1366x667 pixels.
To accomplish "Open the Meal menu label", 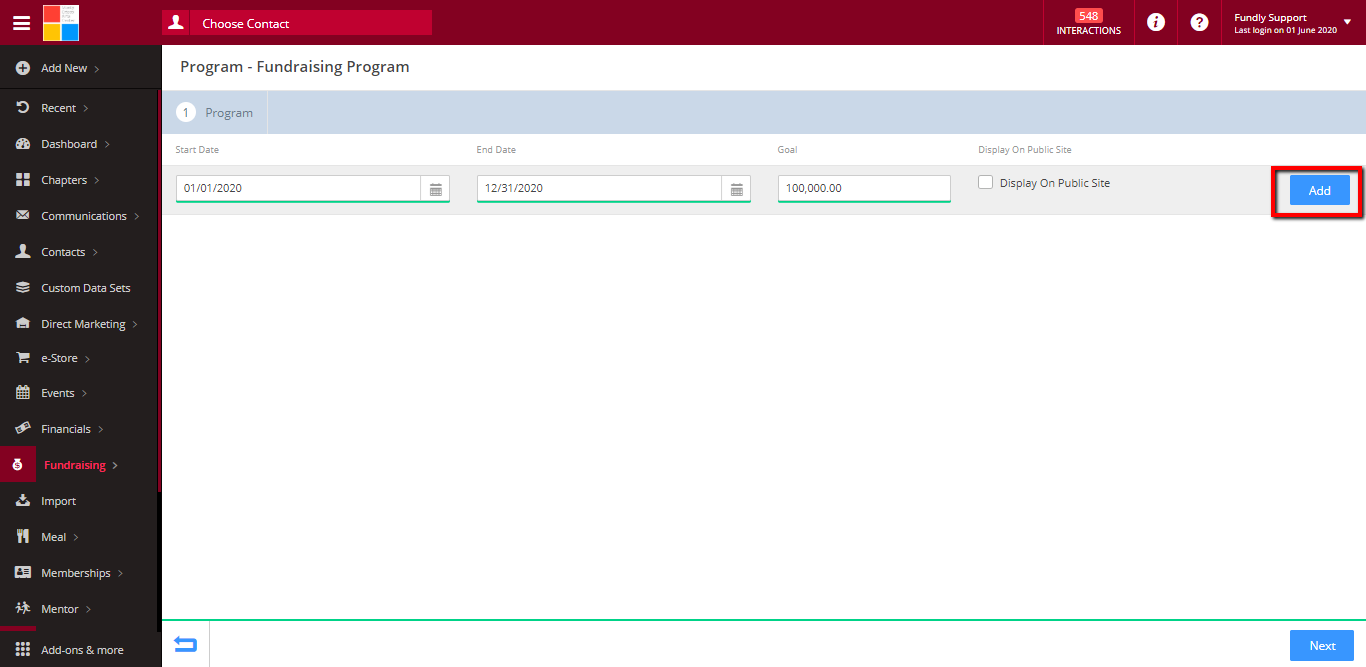I will tap(54, 537).
